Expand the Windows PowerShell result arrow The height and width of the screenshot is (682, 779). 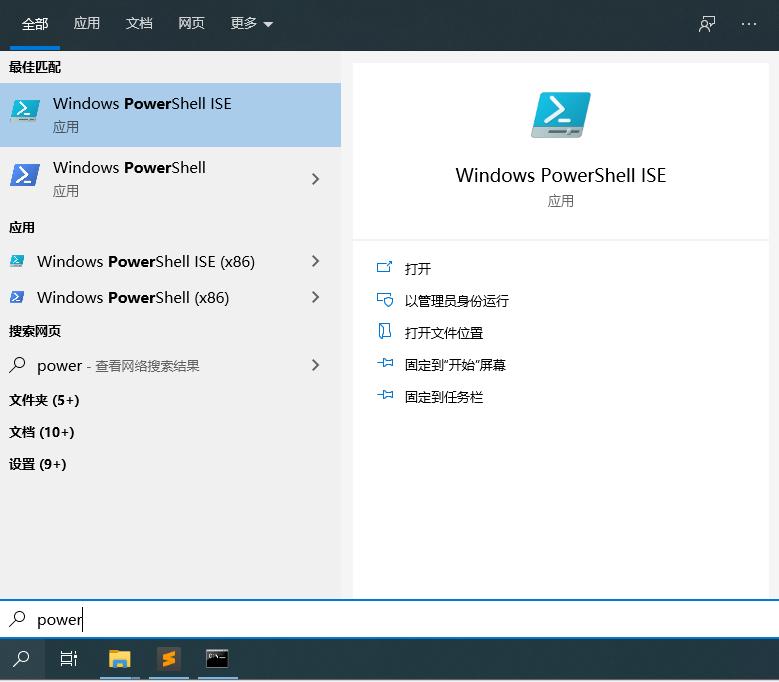(315, 179)
